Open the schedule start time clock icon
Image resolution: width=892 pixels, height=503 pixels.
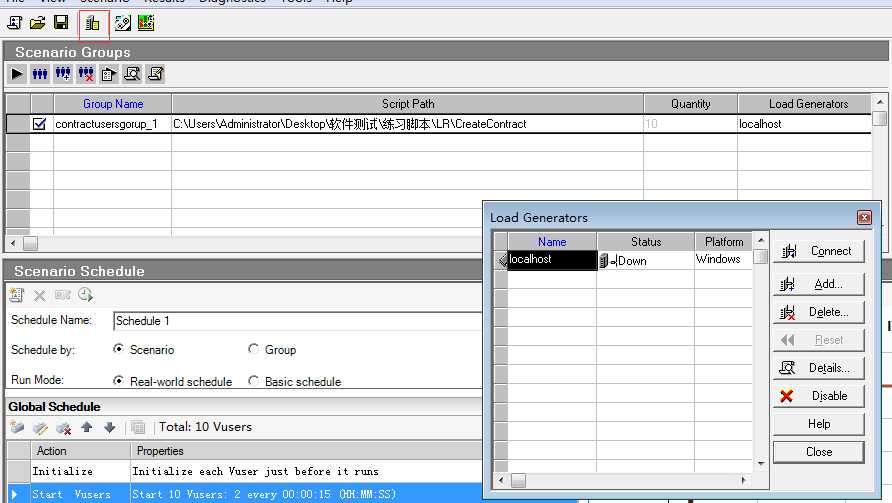[85, 295]
